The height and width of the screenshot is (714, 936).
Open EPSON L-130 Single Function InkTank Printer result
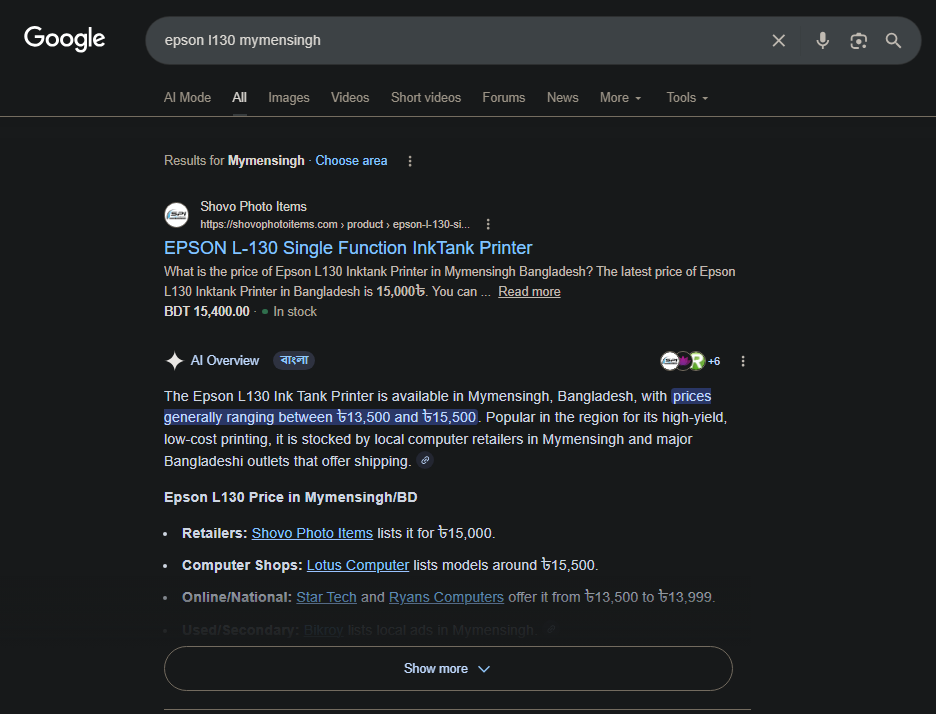348,248
